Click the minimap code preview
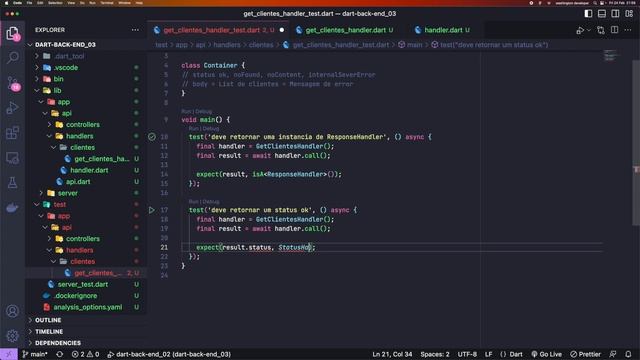This screenshot has width=640, height=360. 610,55
